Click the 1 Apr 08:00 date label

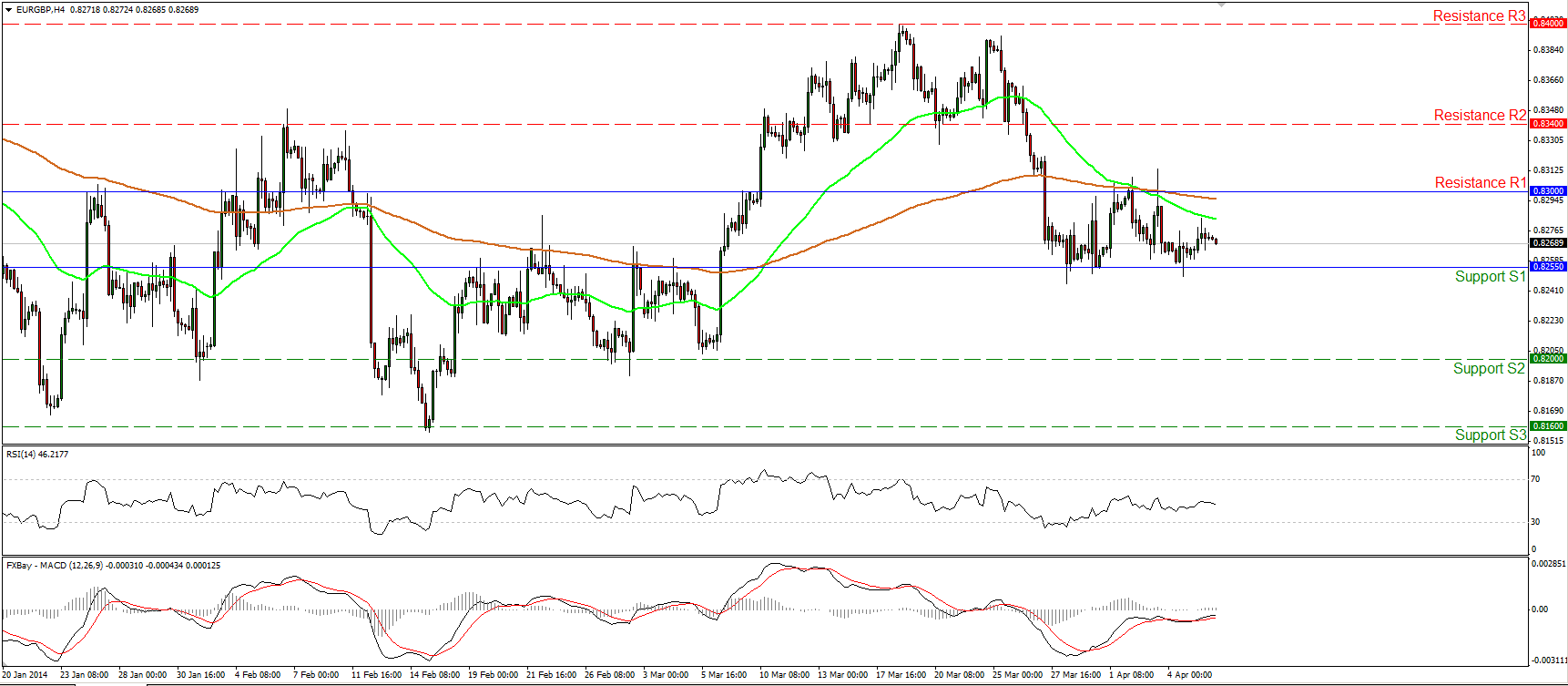pyautogui.click(x=1131, y=675)
